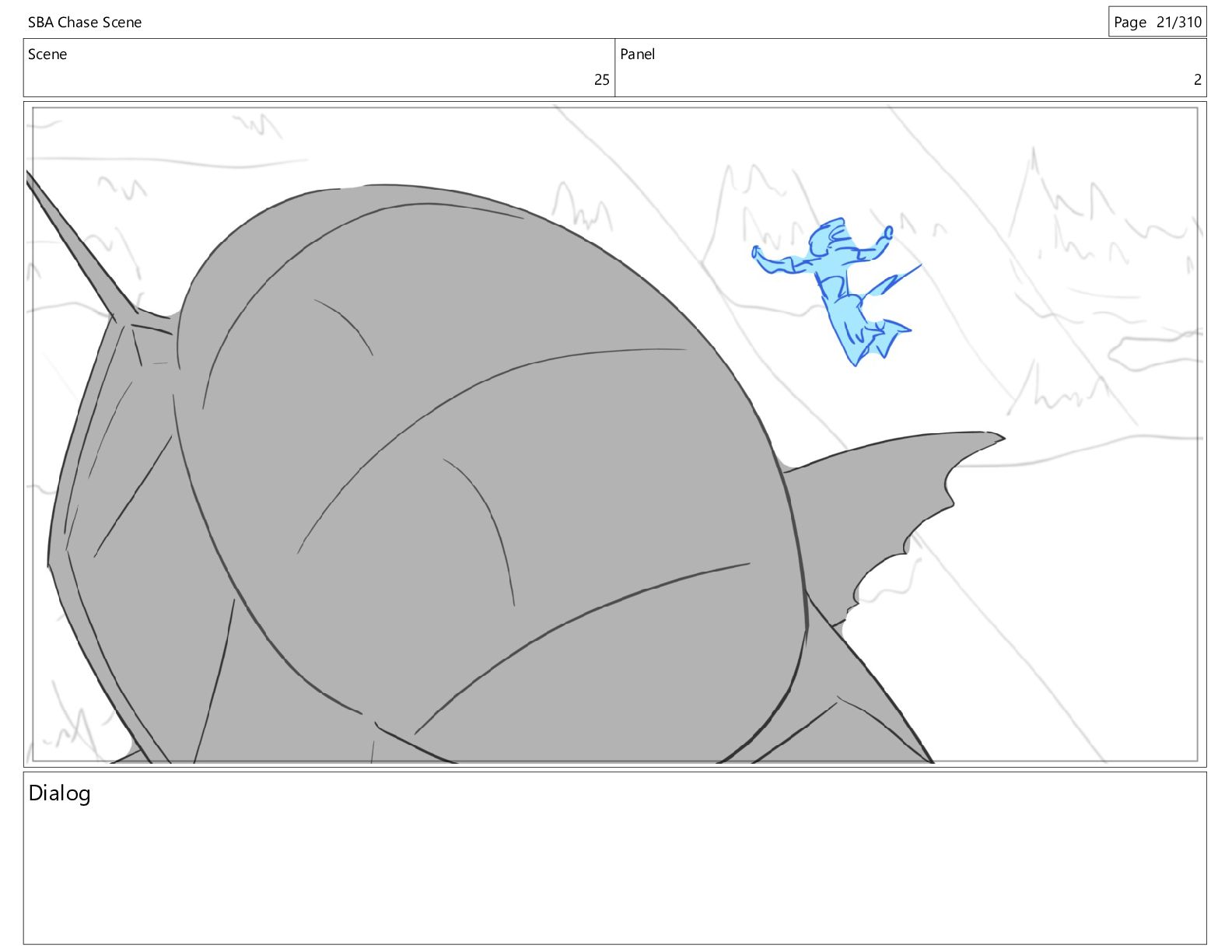Screen dimensions: 1232x952
Task: Click the scene number '25'
Action: point(601,80)
